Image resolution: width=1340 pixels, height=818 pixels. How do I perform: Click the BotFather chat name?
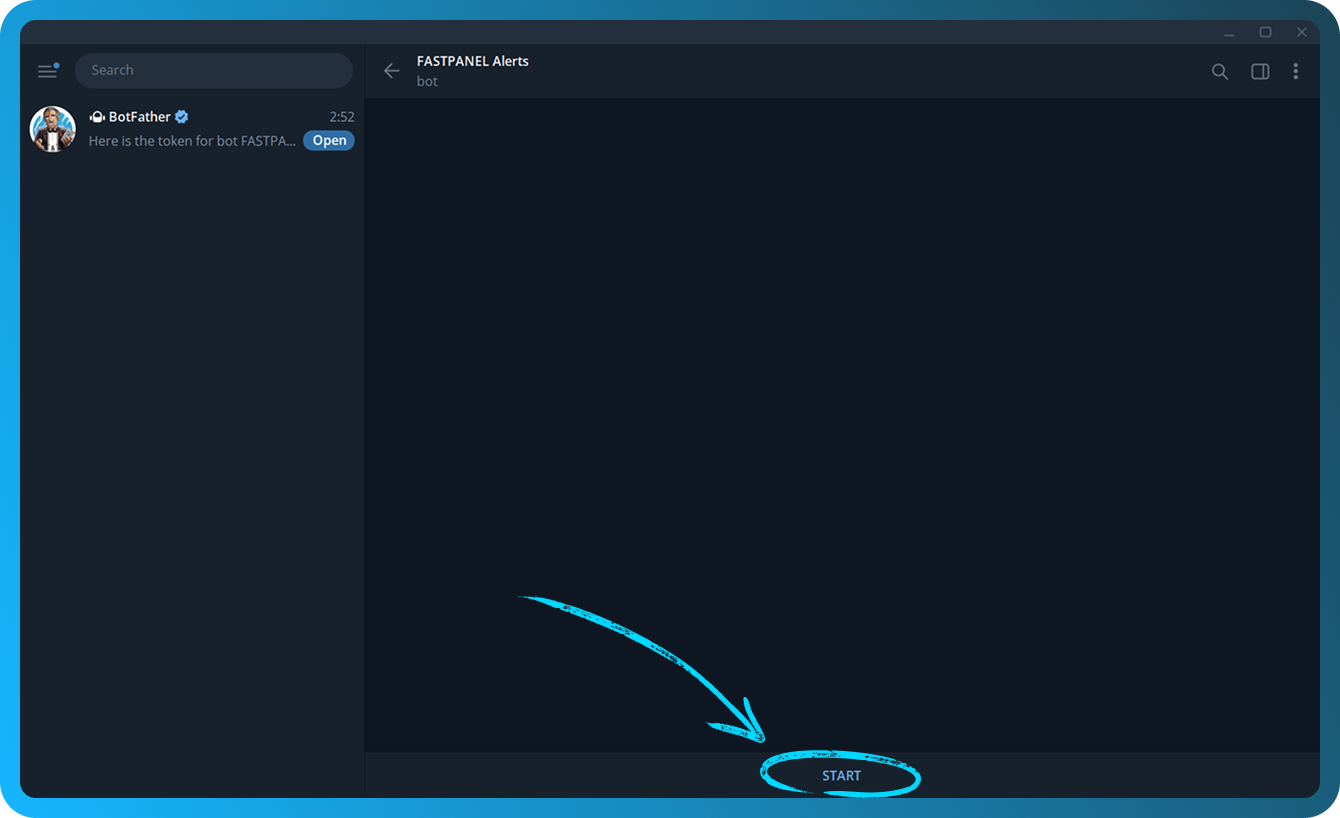point(139,117)
